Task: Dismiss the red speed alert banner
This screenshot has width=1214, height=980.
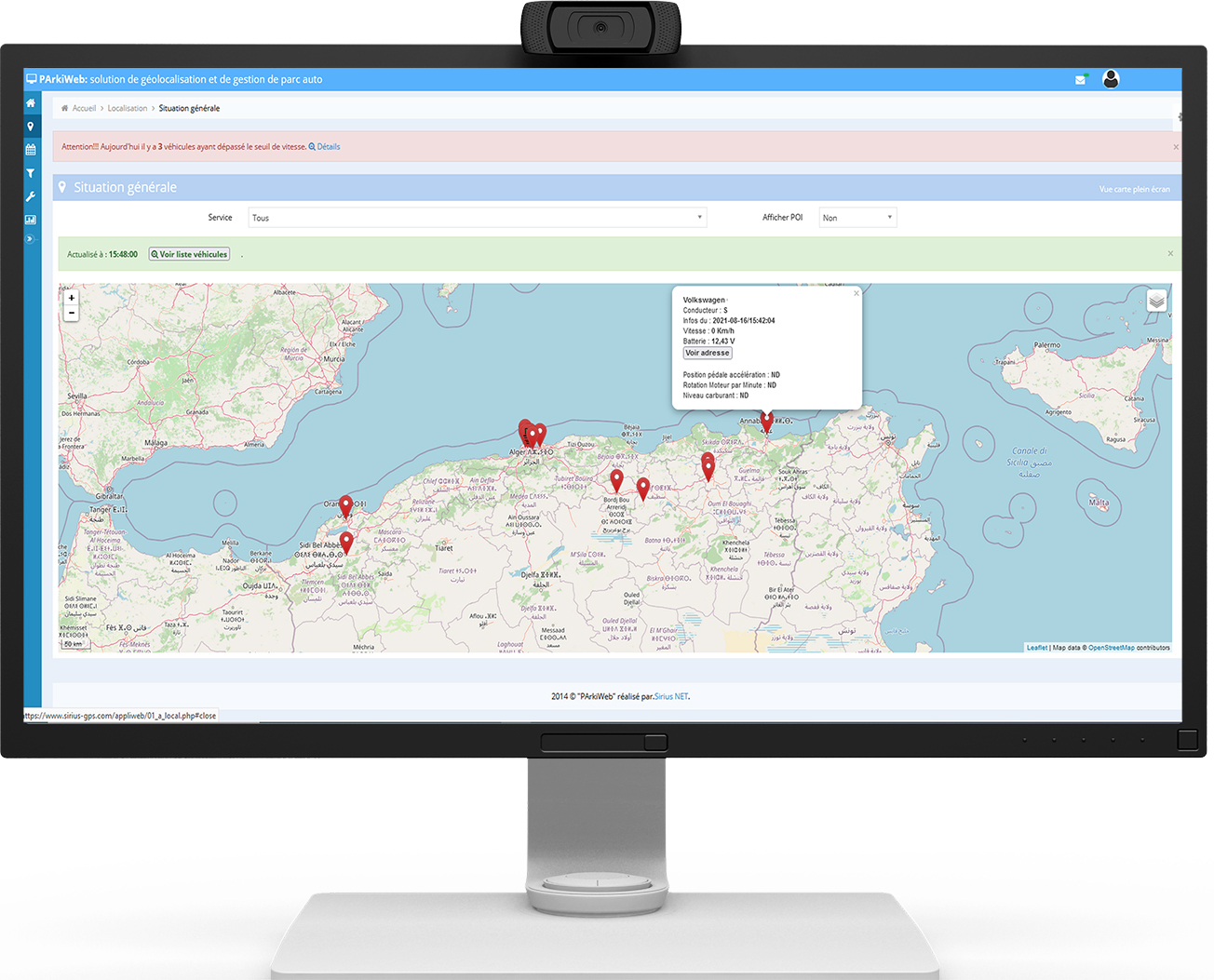Action: point(1175,147)
